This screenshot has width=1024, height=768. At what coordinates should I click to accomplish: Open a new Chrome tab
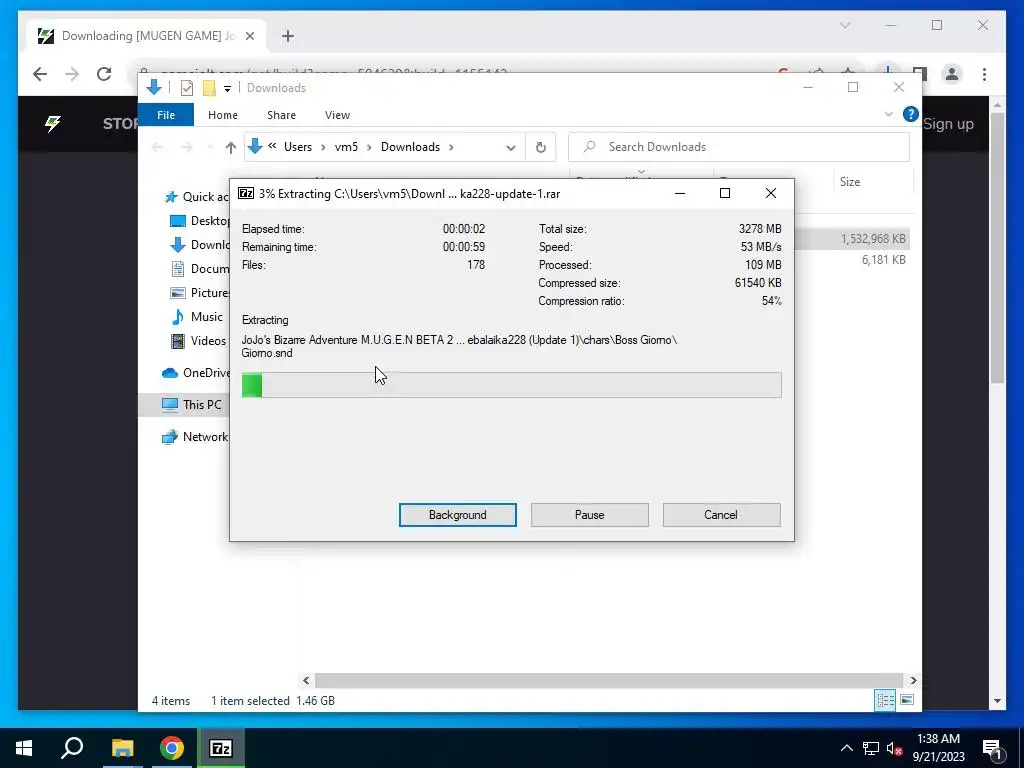[288, 36]
